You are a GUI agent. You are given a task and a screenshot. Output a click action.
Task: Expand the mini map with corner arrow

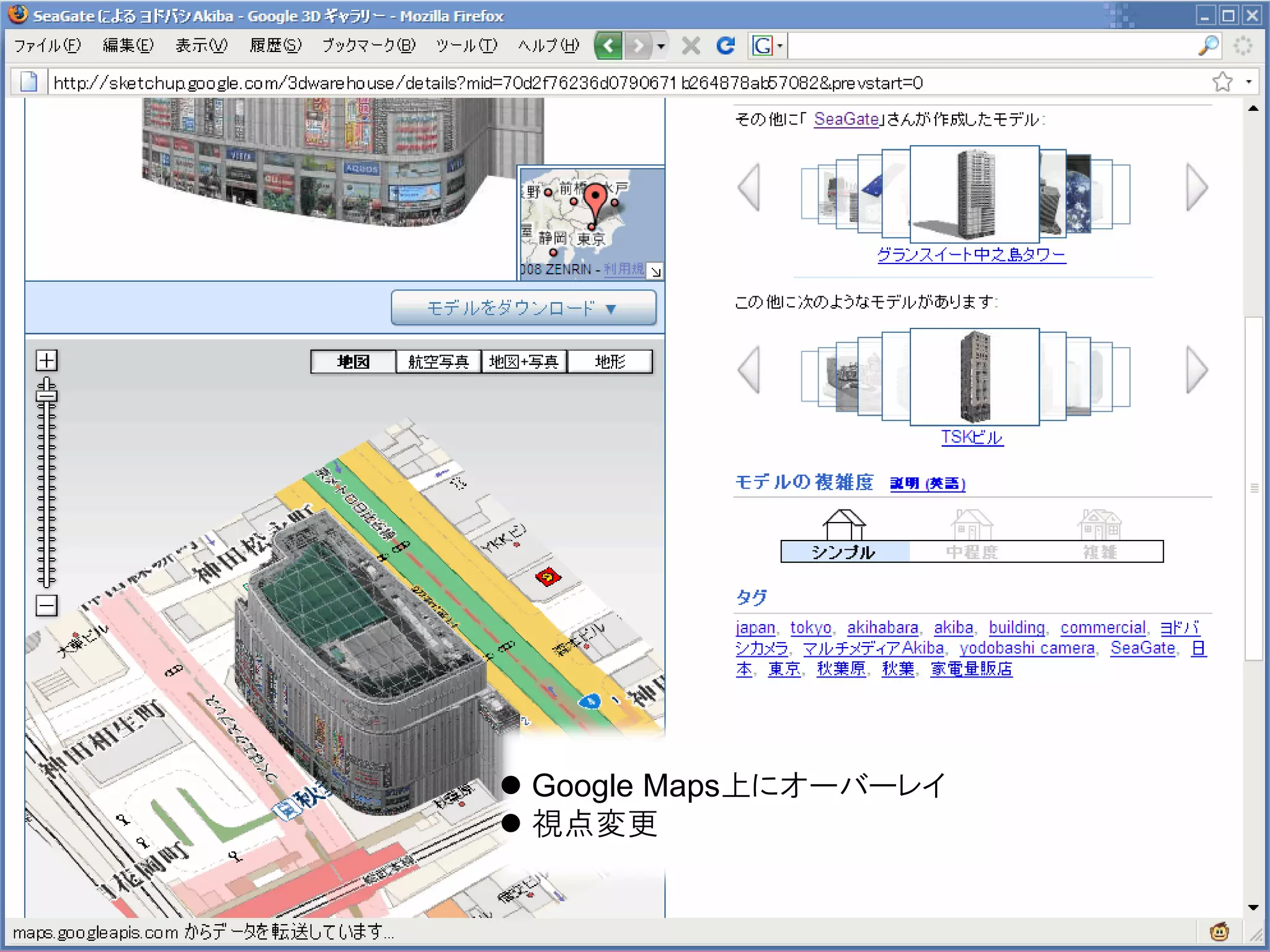tap(655, 271)
